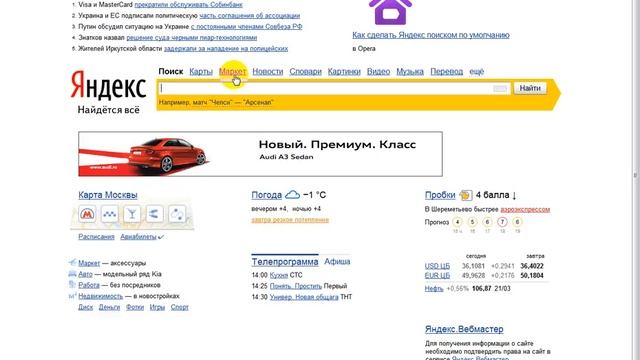
Task: Open Авто link beside модельный ряд Kia
Action: pyautogui.click(x=85, y=274)
